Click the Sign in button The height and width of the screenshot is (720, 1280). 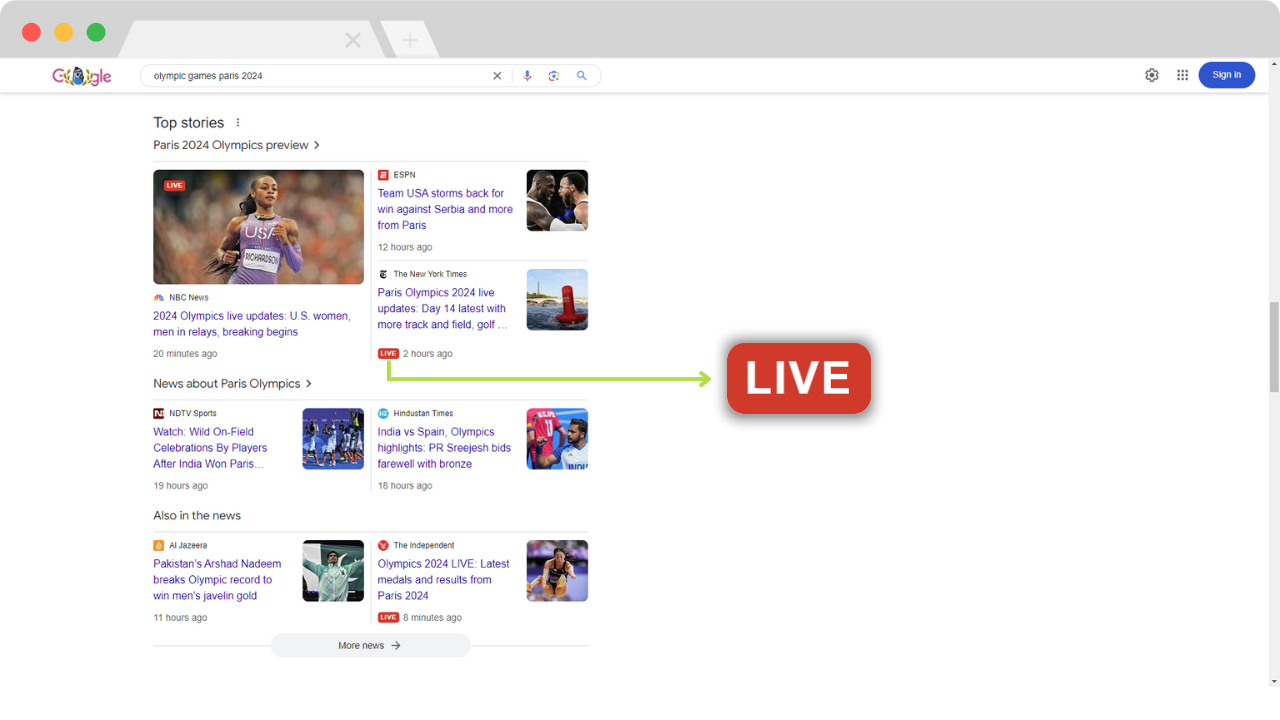pos(1226,75)
